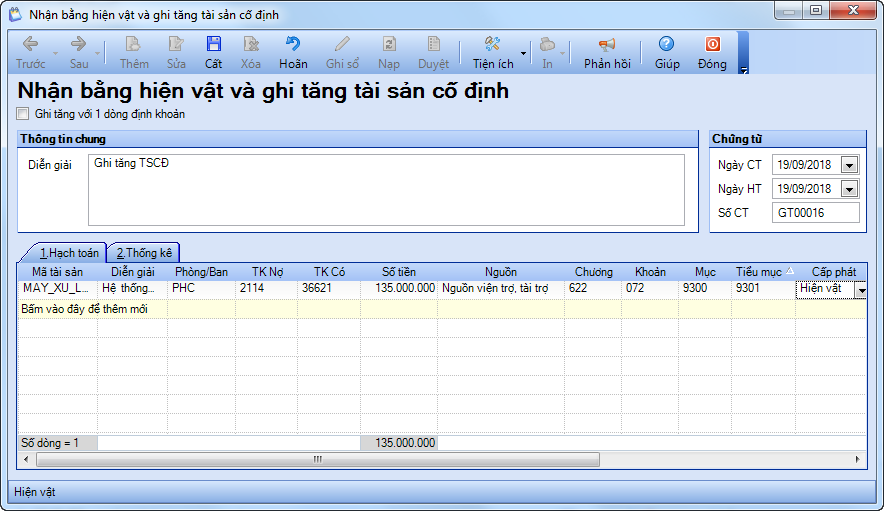
Task: Sort by the Tiểu mục column header
Action: [764, 272]
